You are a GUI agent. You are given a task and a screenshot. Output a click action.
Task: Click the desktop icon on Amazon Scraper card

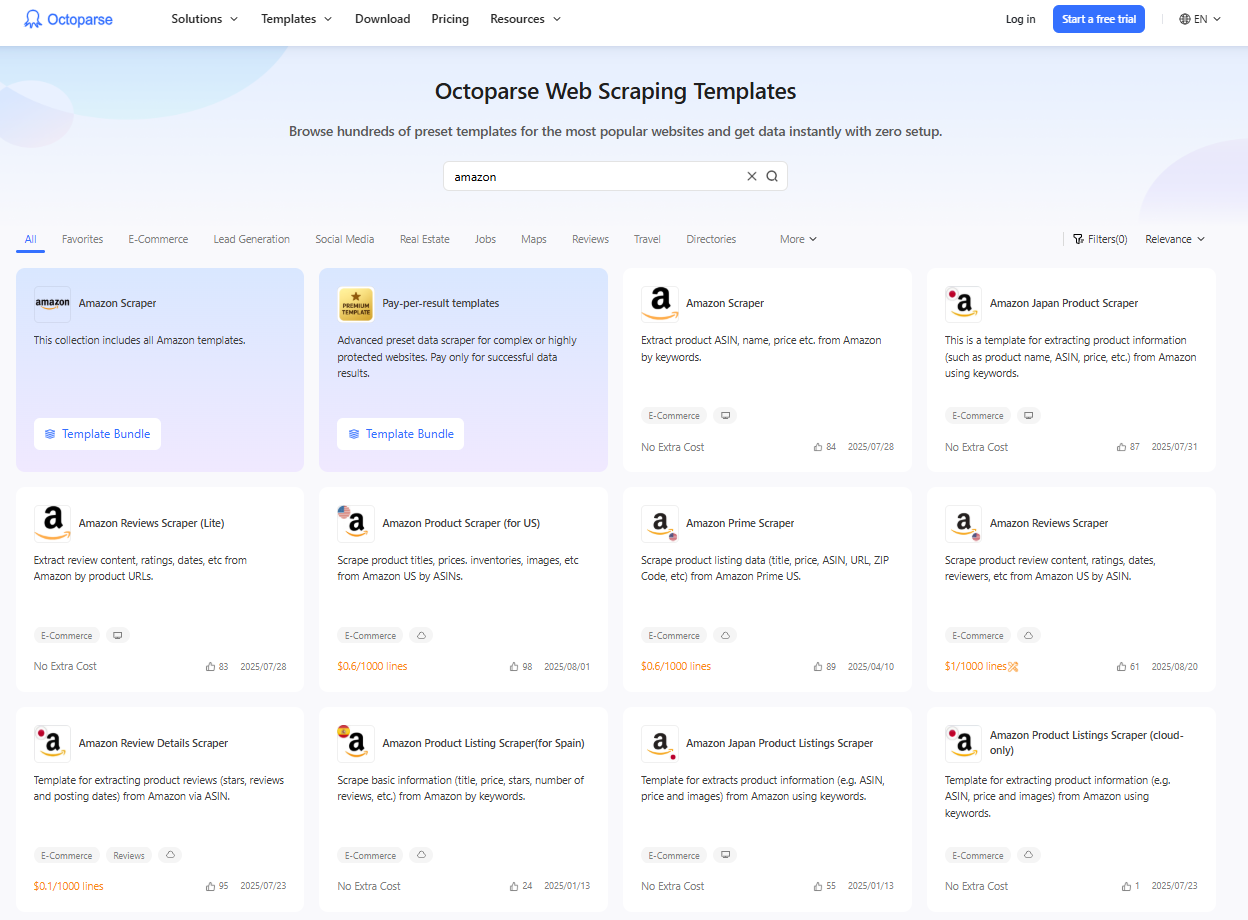(725, 415)
